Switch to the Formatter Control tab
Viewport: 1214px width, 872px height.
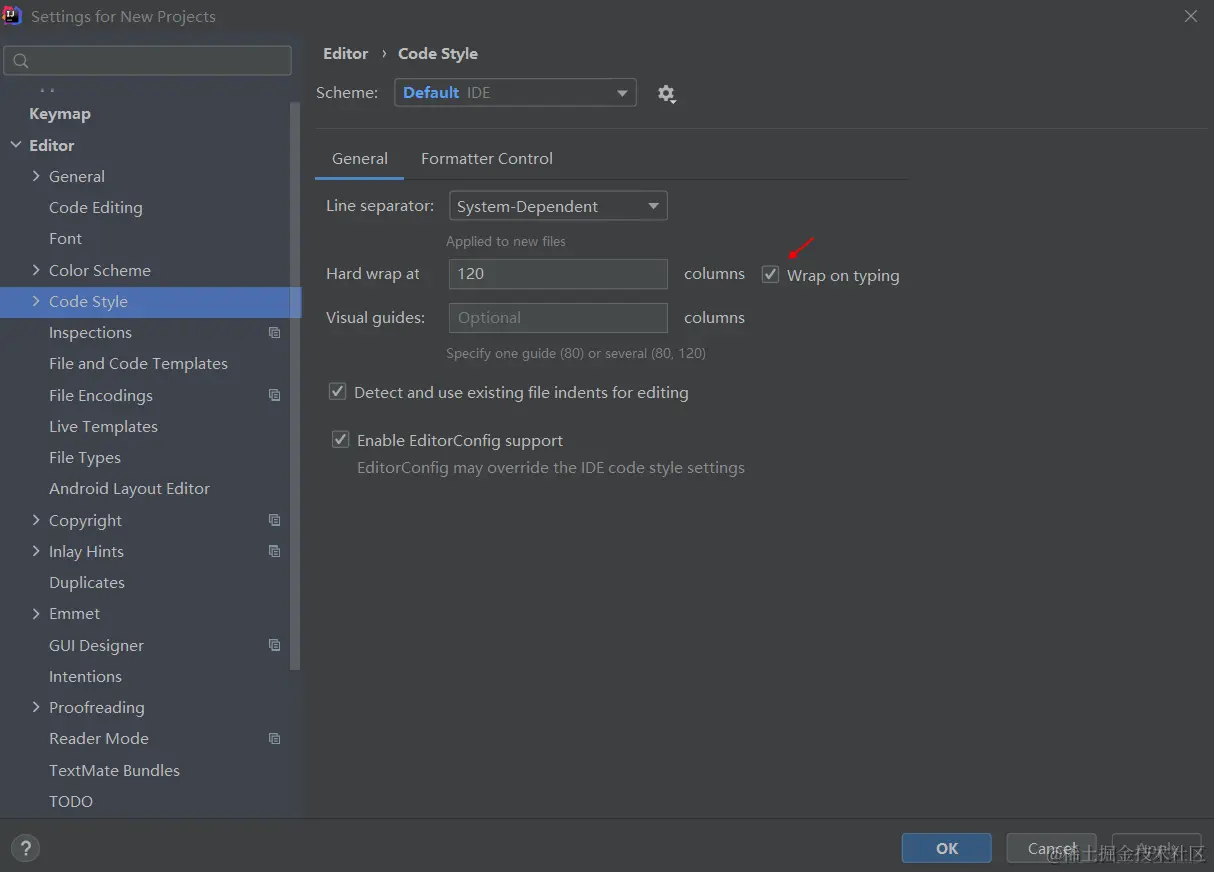(x=486, y=158)
